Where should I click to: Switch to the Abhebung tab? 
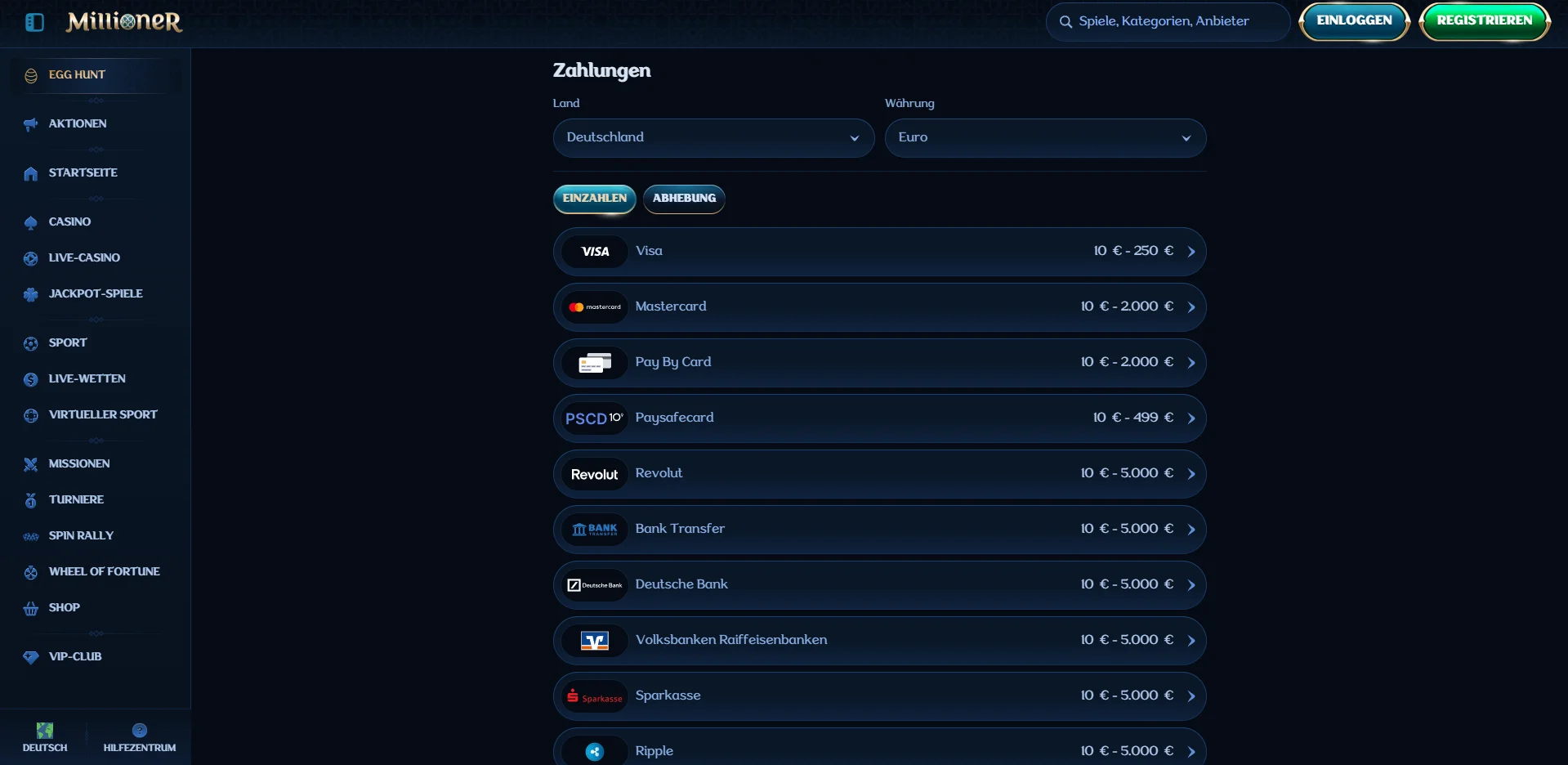point(684,199)
